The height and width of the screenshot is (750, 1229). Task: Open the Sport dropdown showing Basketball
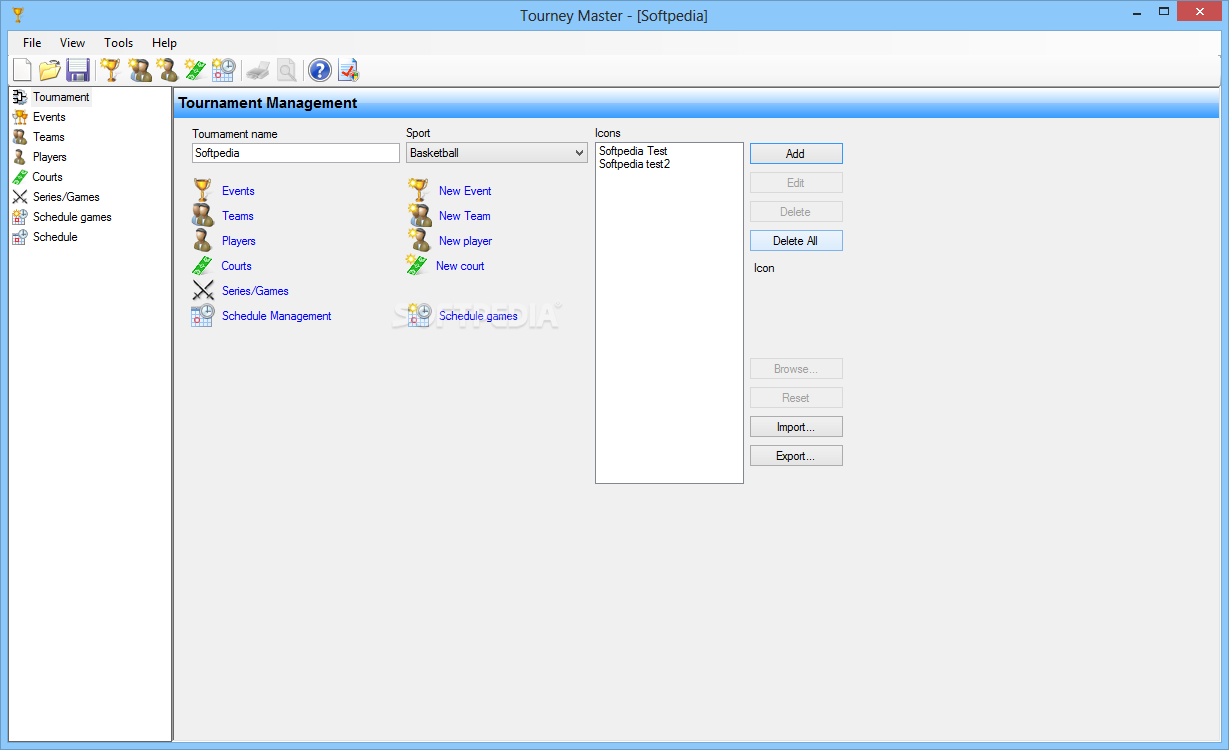(x=496, y=153)
